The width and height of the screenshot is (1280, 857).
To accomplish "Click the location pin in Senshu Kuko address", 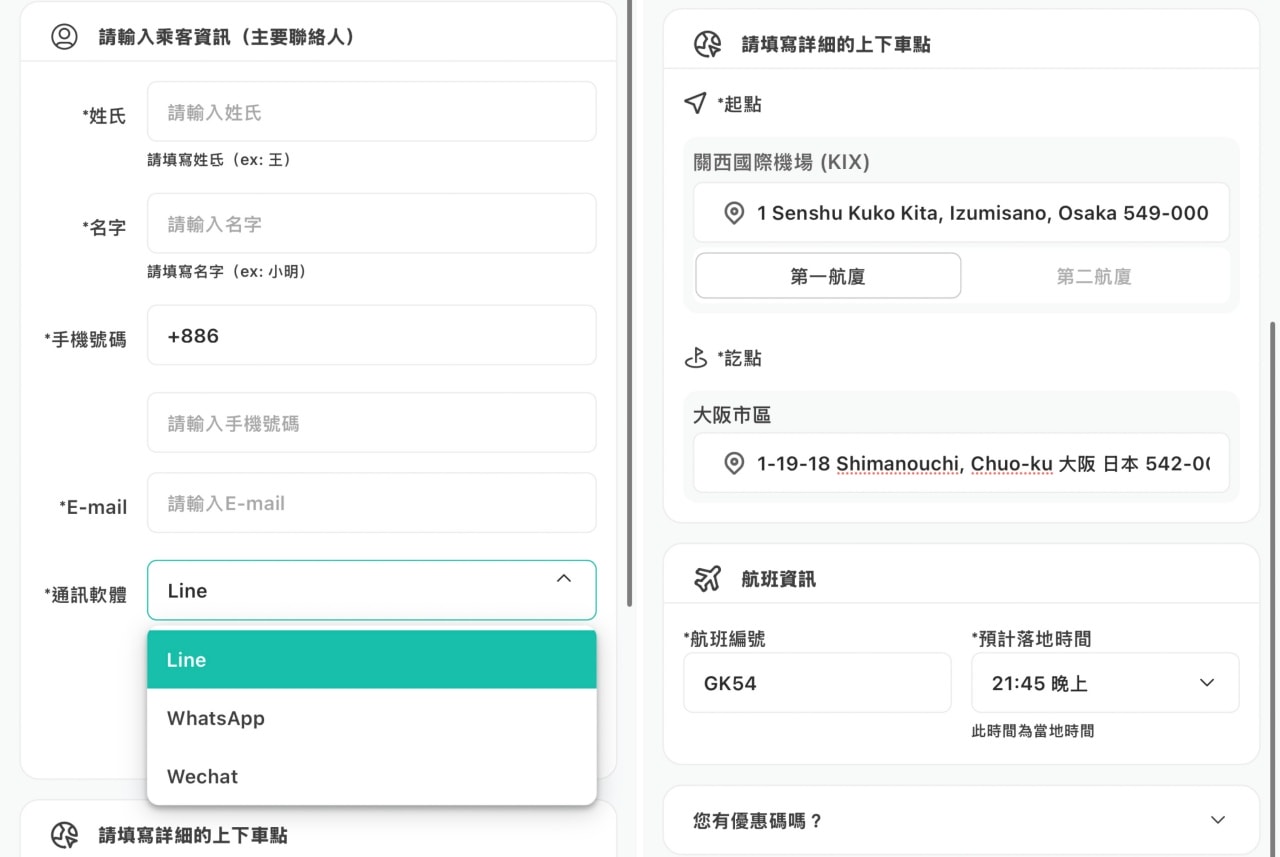I will [734, 213].
